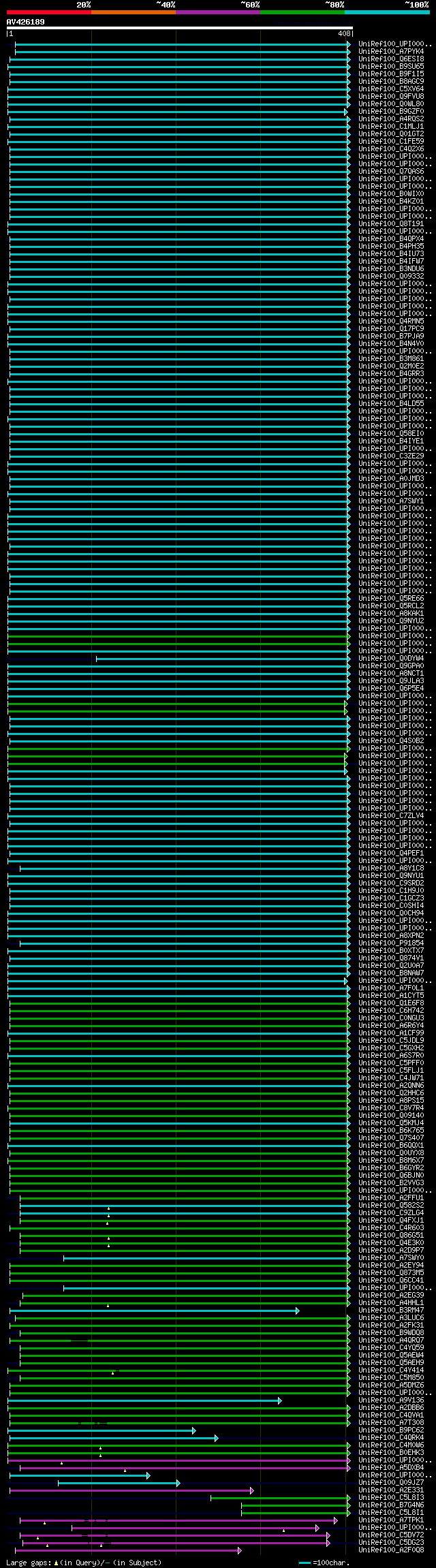This screenshot has height=1568, width=436.
Task: Open the UniRef100_Q8T191 entry
Action: 391,223
